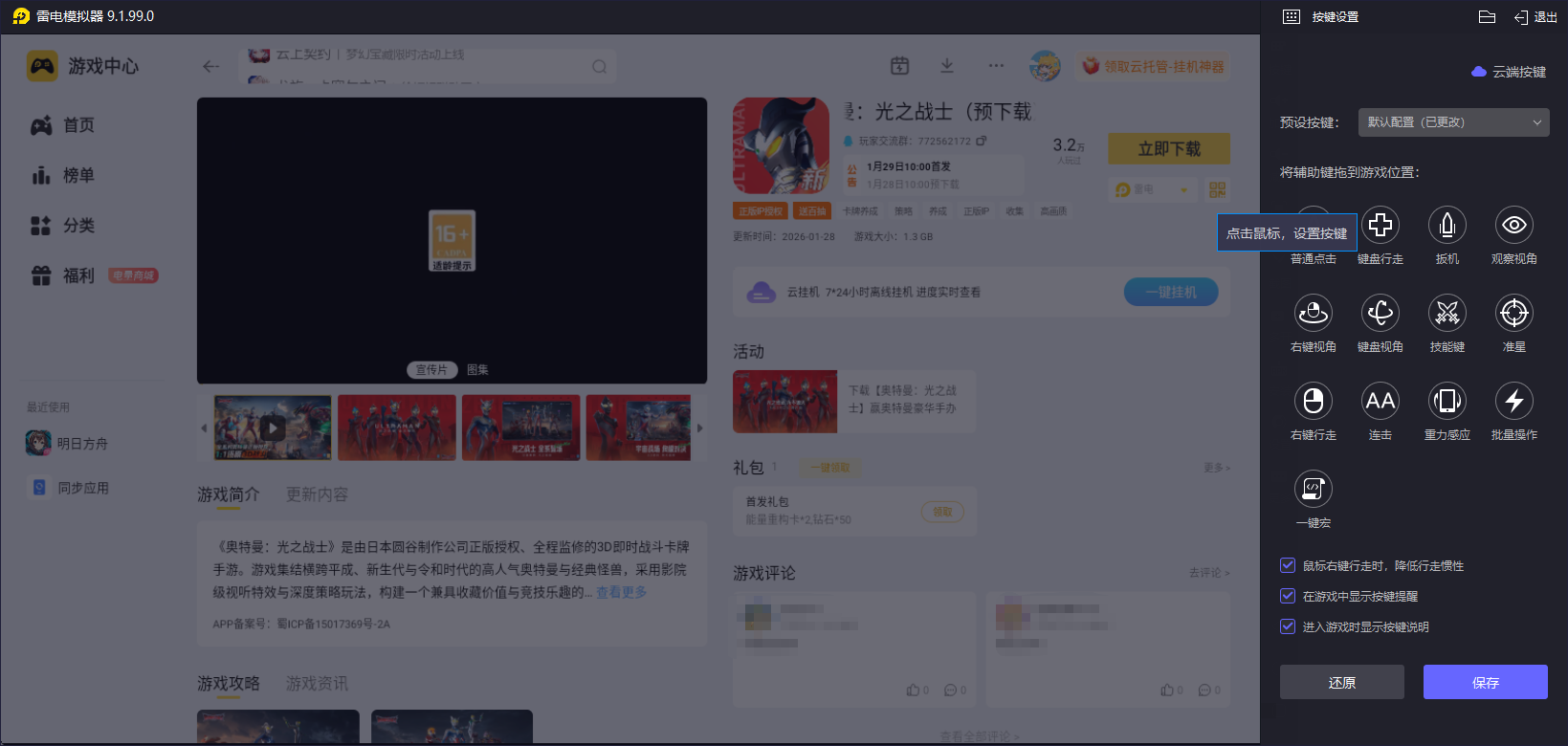
Task: Select the 批量操作 lightning bolt icon
Action: (x=1513, y=402)
